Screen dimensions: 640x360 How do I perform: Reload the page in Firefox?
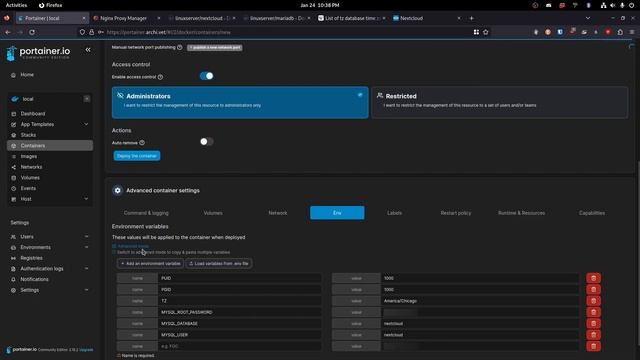point(32,32)
